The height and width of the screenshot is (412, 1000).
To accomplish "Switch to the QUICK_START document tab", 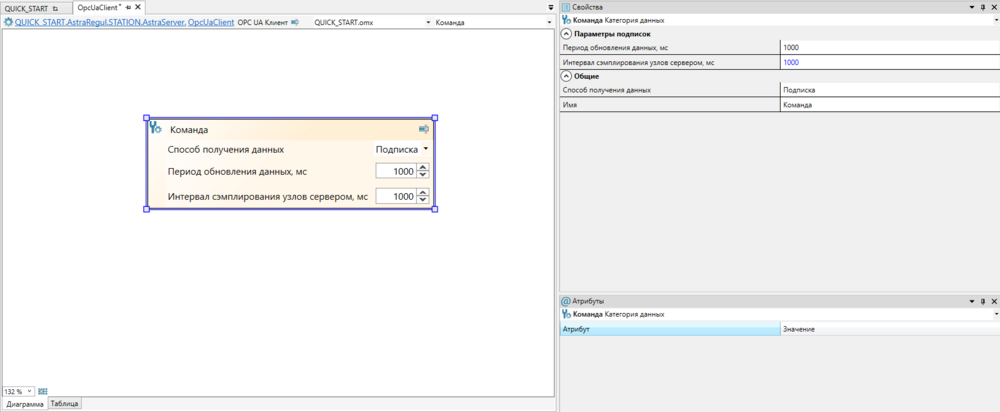I will pyautogui.click(x=26, y=8).
